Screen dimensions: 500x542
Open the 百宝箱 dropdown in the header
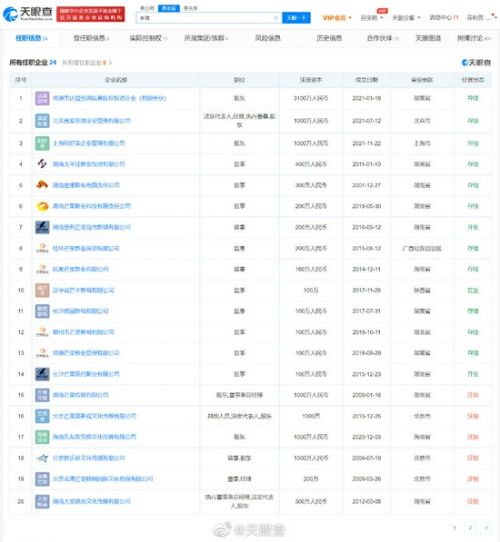point(372,18)
